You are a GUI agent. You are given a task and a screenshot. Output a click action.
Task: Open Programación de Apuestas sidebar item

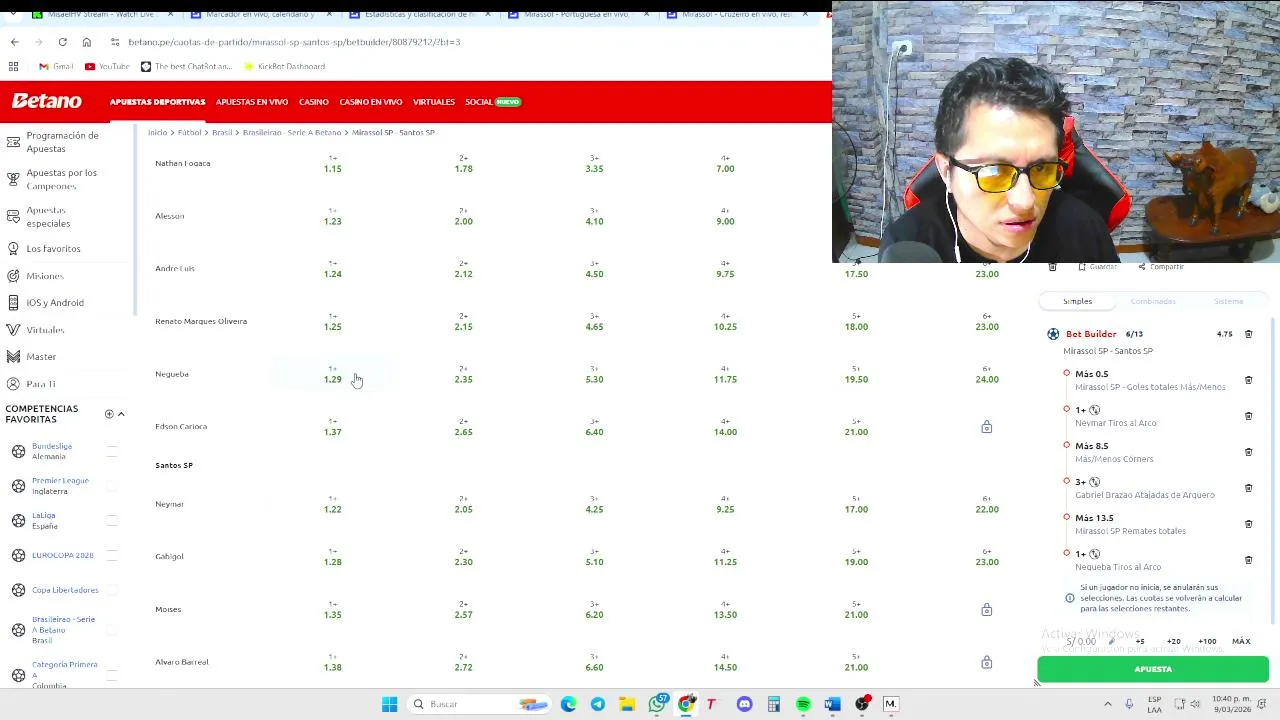click(x=62, y=142)
